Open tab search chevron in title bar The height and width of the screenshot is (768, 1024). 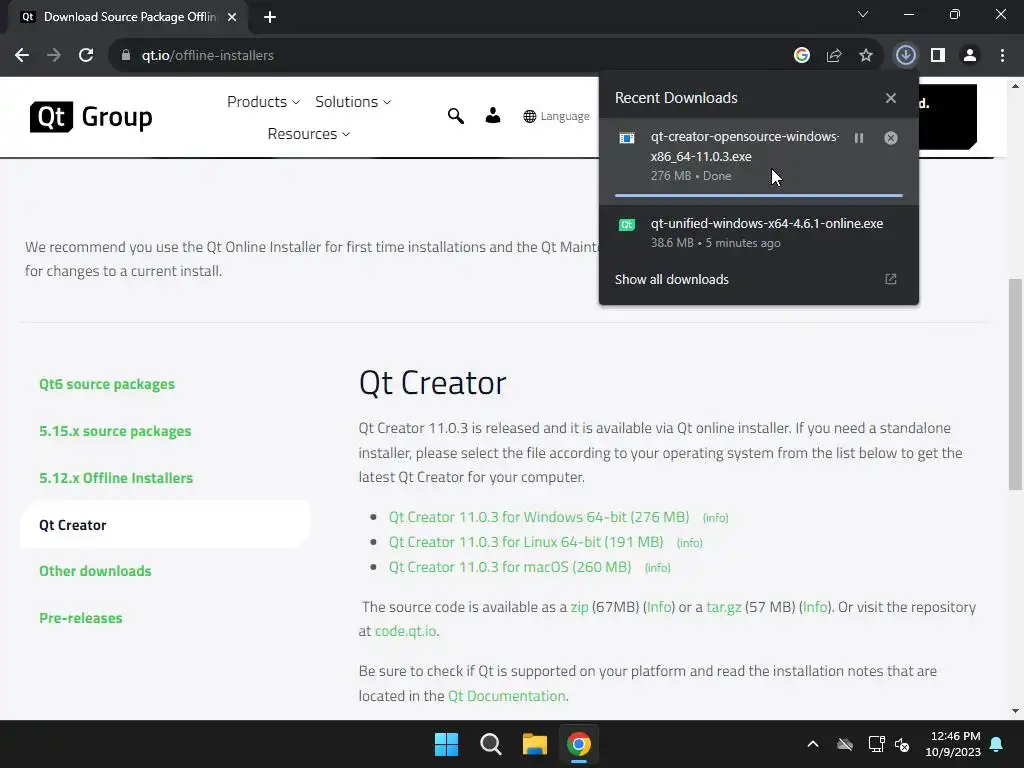pyautogui.click(x=863, y=14)
